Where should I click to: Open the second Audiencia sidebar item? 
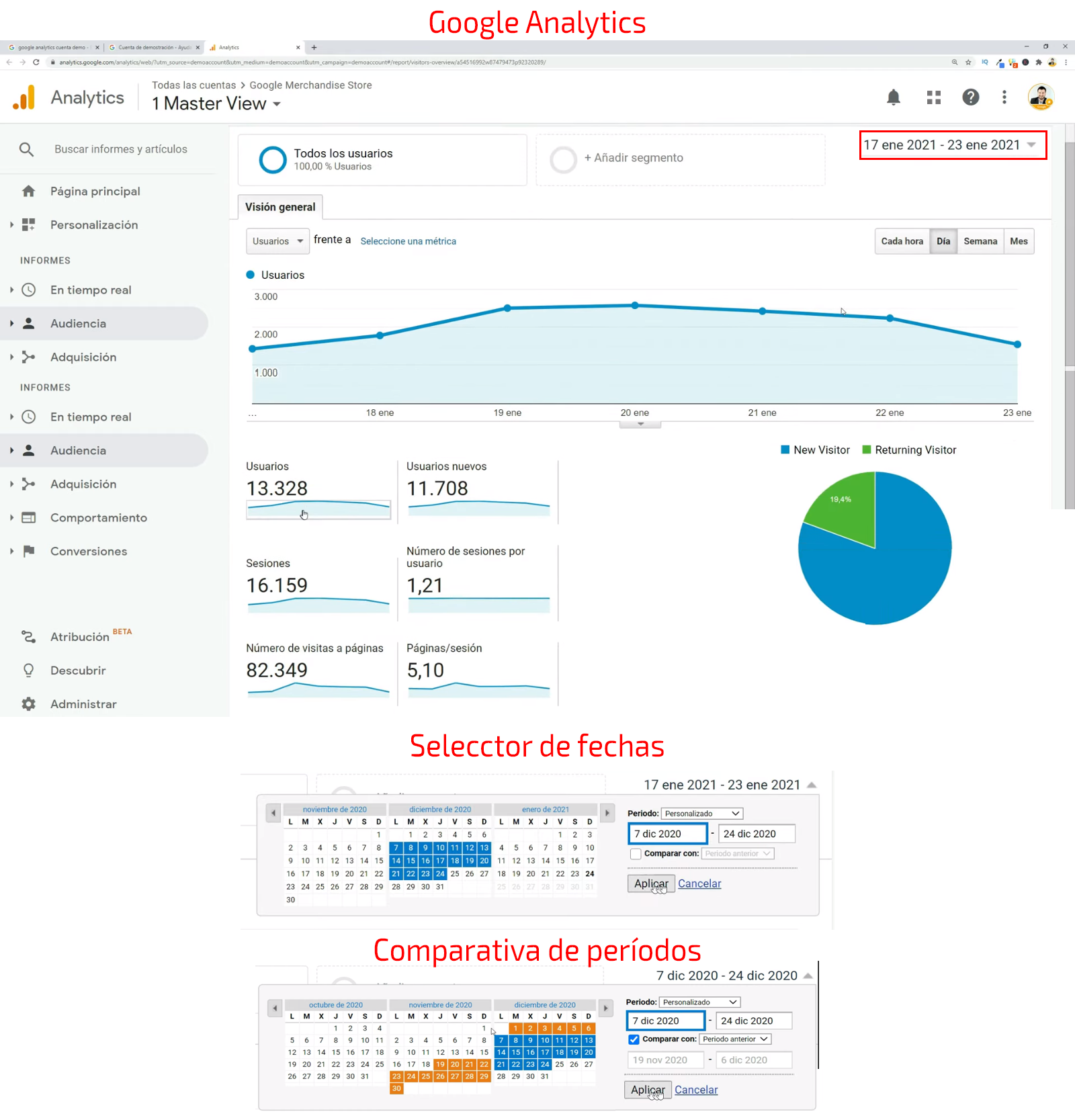[x=104, y=451]
